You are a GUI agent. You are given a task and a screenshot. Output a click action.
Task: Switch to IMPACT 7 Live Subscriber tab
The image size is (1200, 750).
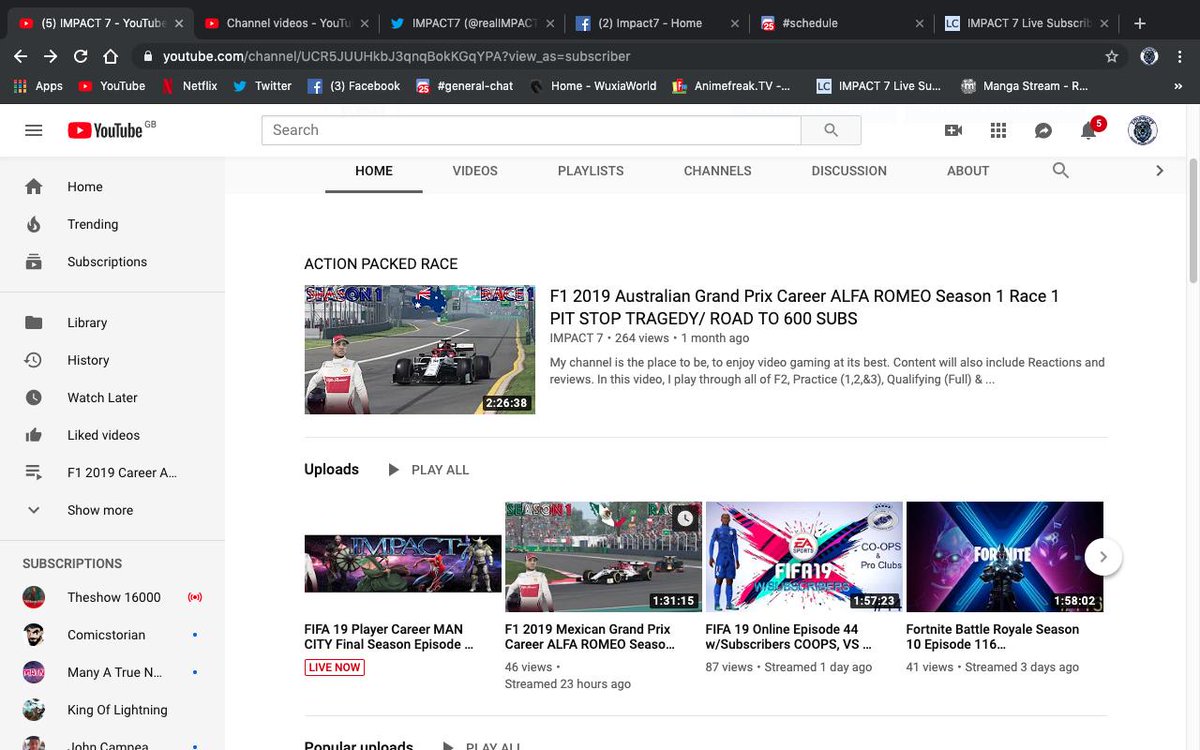point(1028,23)
